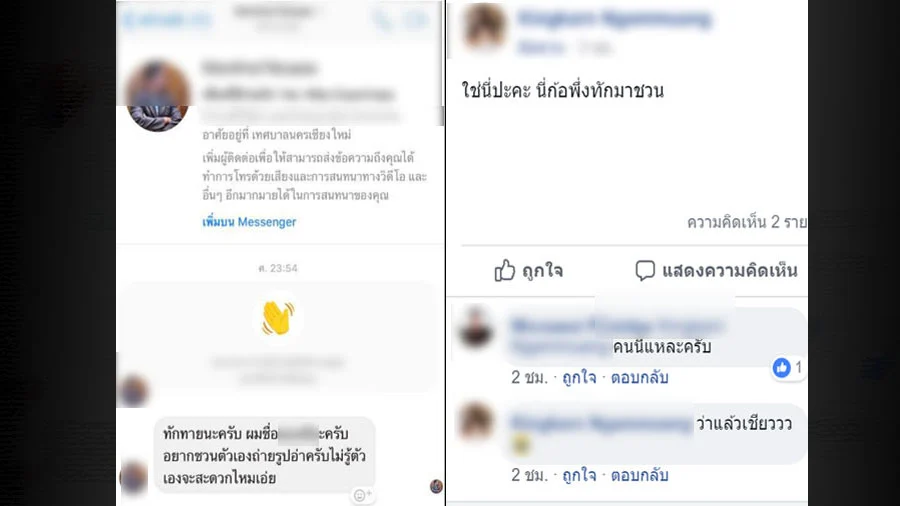Viewport: 900px width, 506px height.
Task: Open the ความคิดเห็น 2 รายการ comment count
Action: pyautogui.click(x=747, y=222)
